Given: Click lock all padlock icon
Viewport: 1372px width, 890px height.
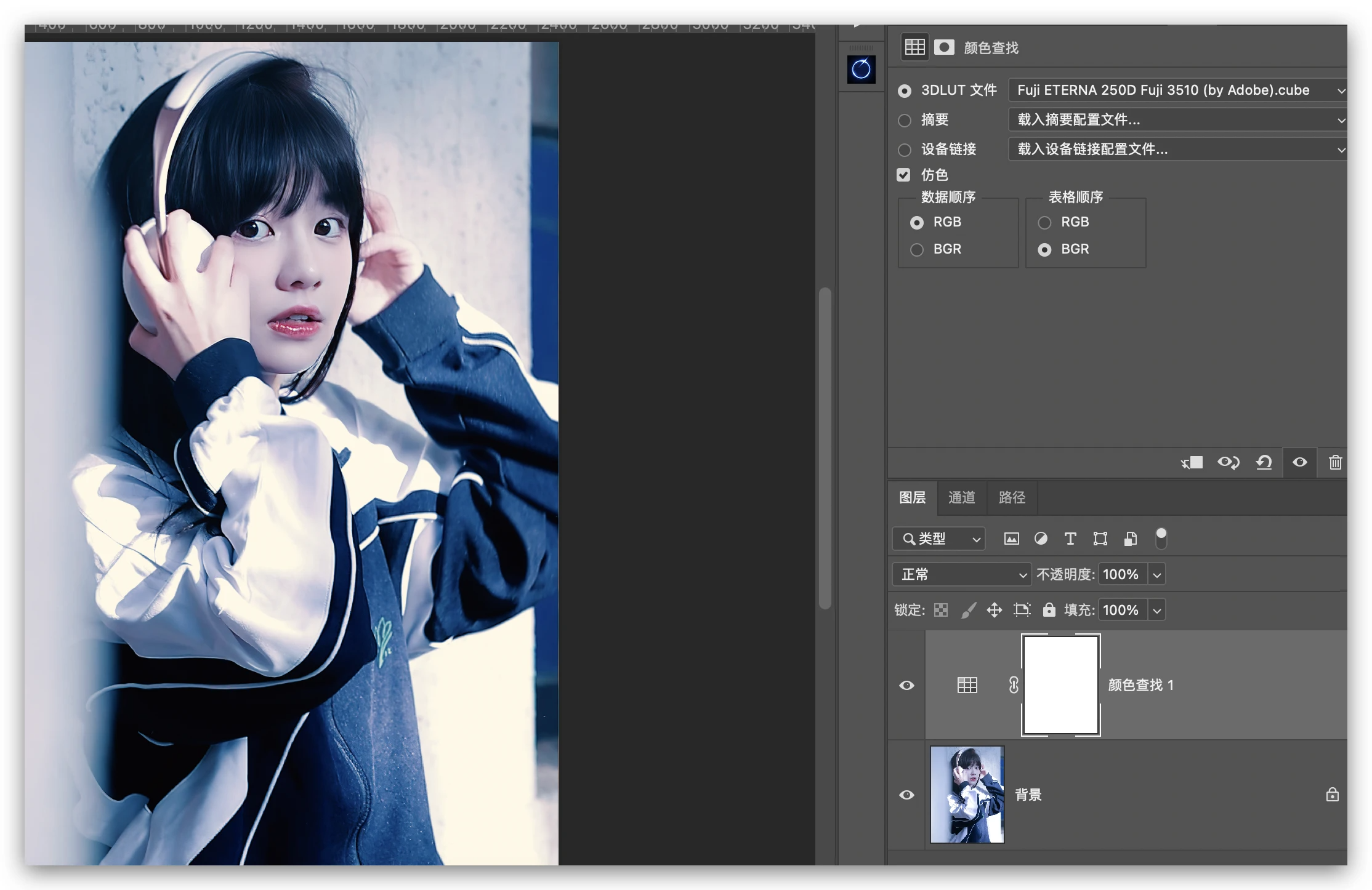Looking at the screenshot, I should [1049, 610].
